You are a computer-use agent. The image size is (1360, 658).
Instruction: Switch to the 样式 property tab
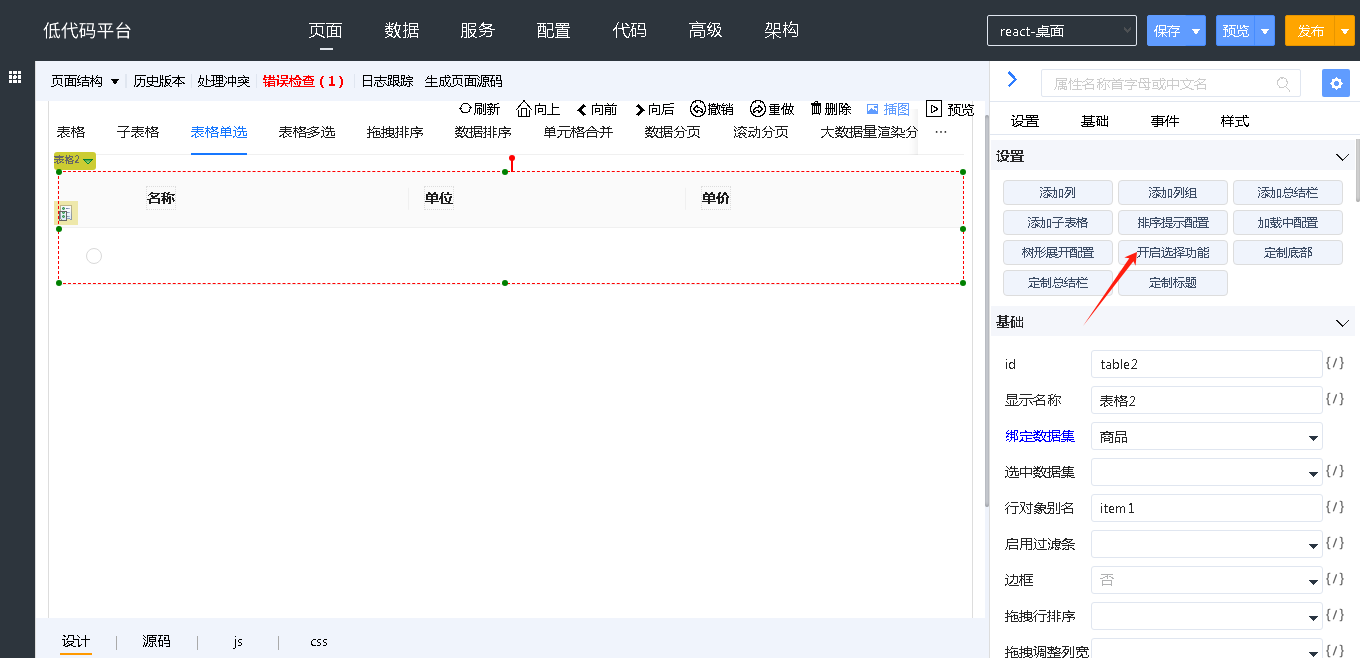coord(1235,121)
